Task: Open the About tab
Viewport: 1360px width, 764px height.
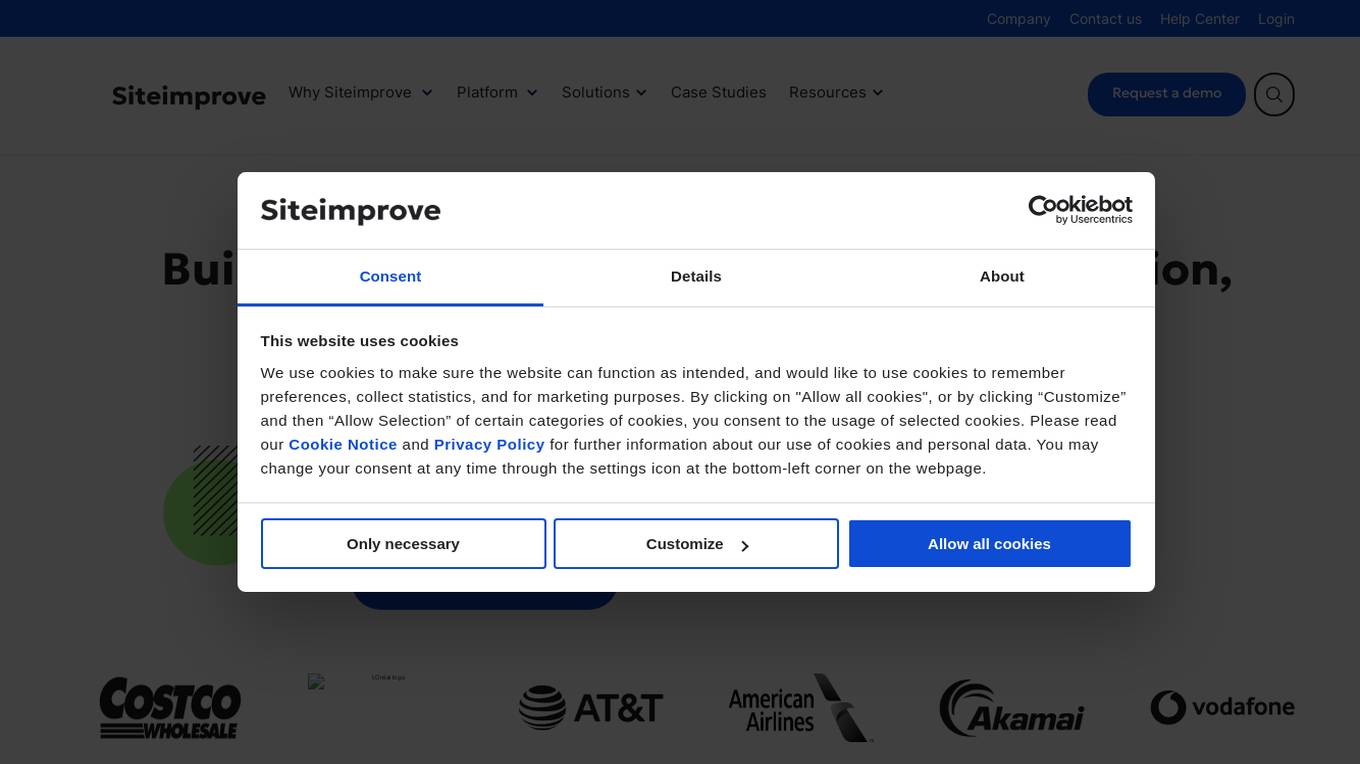Action: click(x=1002, y=277)
